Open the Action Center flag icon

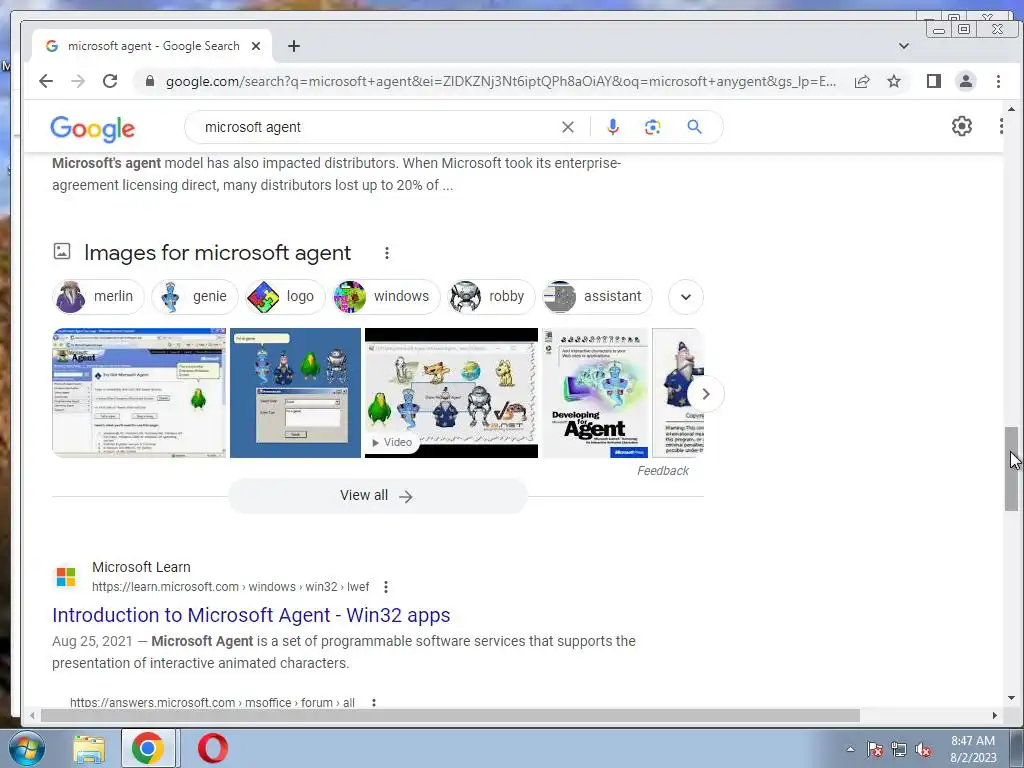(x=875, y=750)
